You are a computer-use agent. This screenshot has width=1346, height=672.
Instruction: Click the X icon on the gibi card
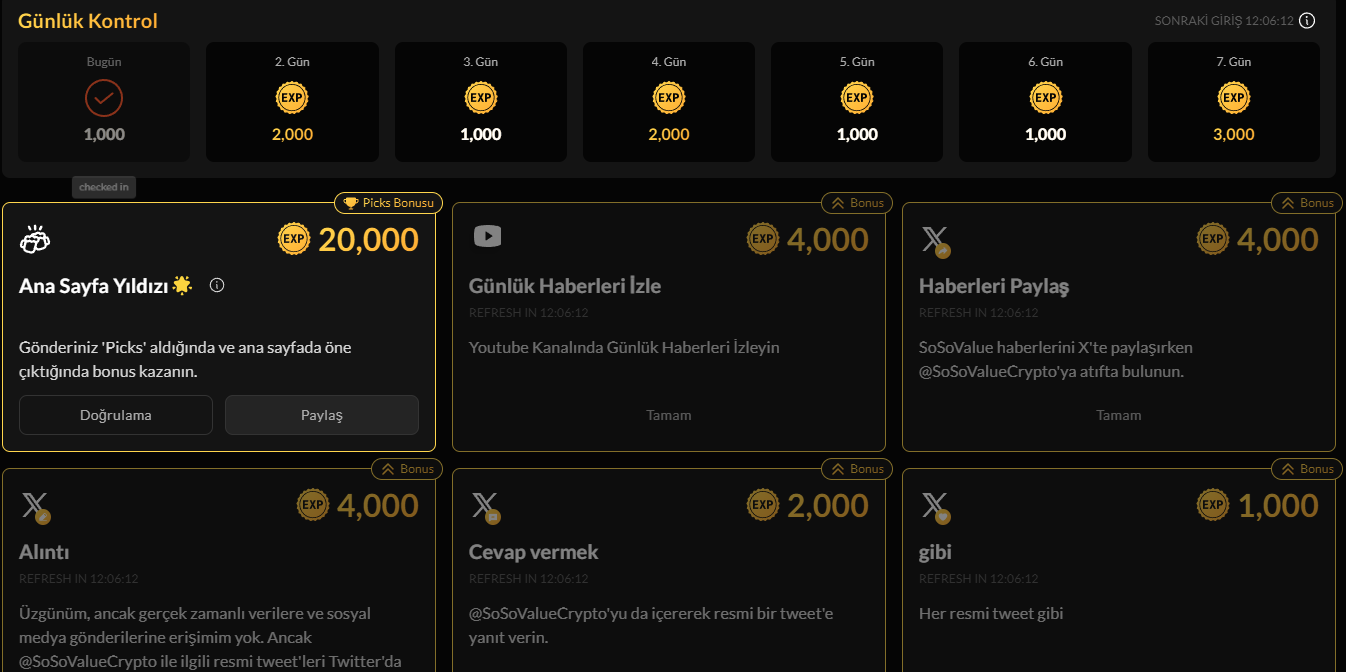tap(934, 506)
